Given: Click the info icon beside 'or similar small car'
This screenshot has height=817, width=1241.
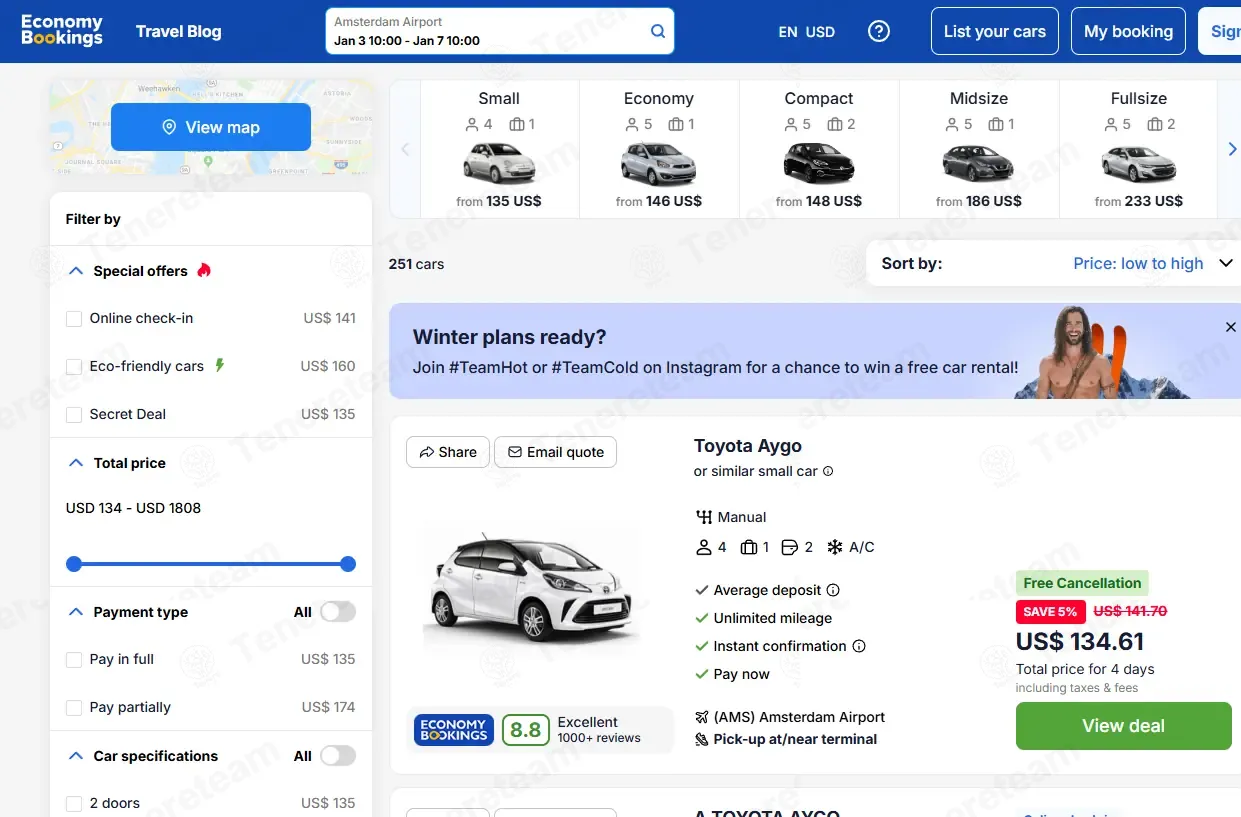Looking at the screenshot, I should (828, 471).
